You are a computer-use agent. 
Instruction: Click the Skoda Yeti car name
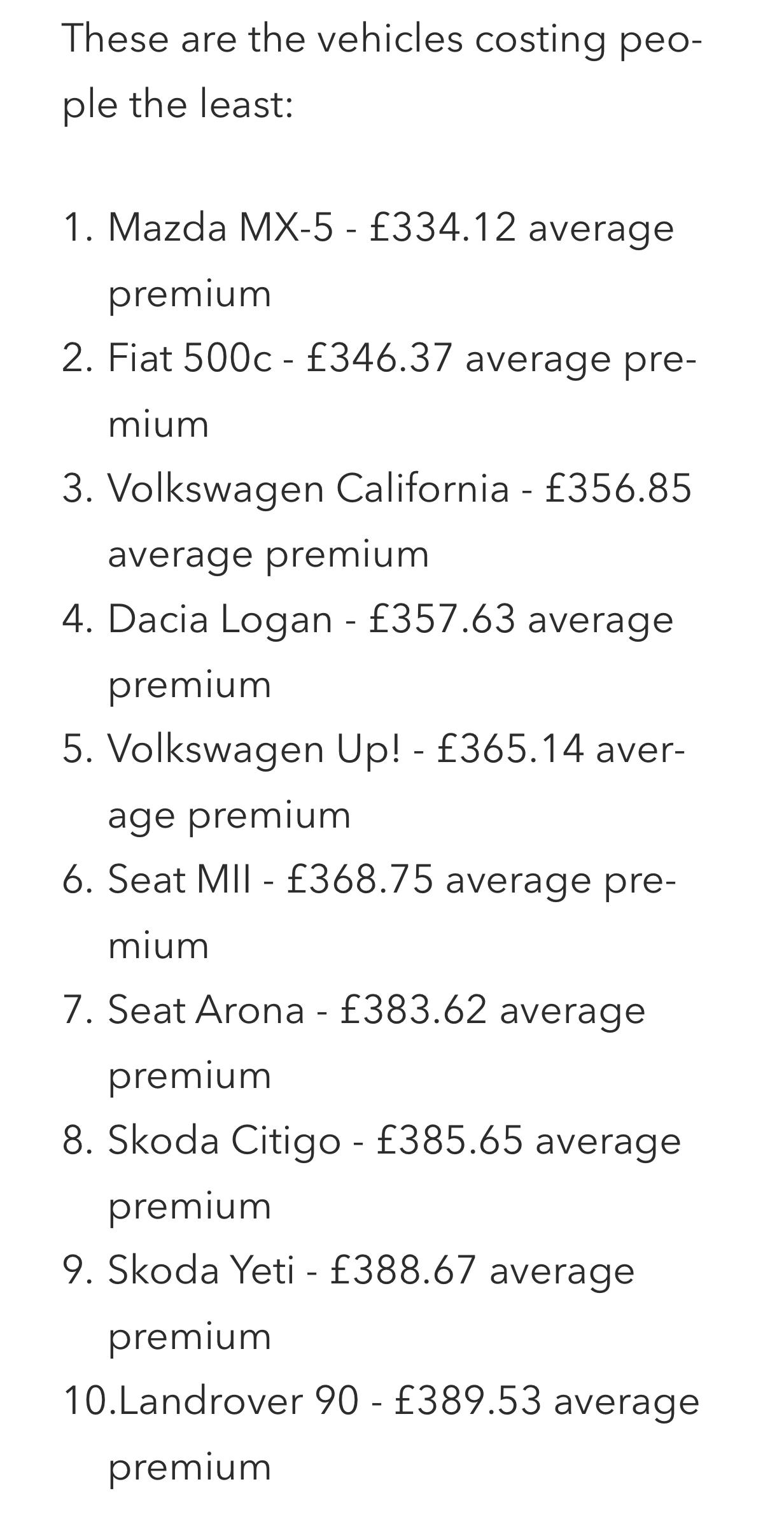(201, 1270)
